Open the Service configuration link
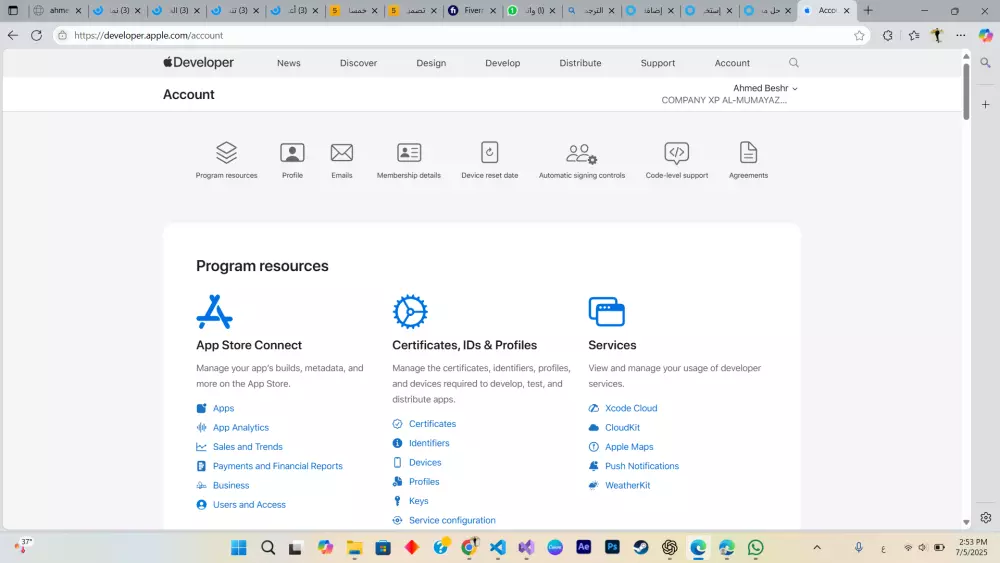The image size is (1000, 563). [x=452, y=520]
